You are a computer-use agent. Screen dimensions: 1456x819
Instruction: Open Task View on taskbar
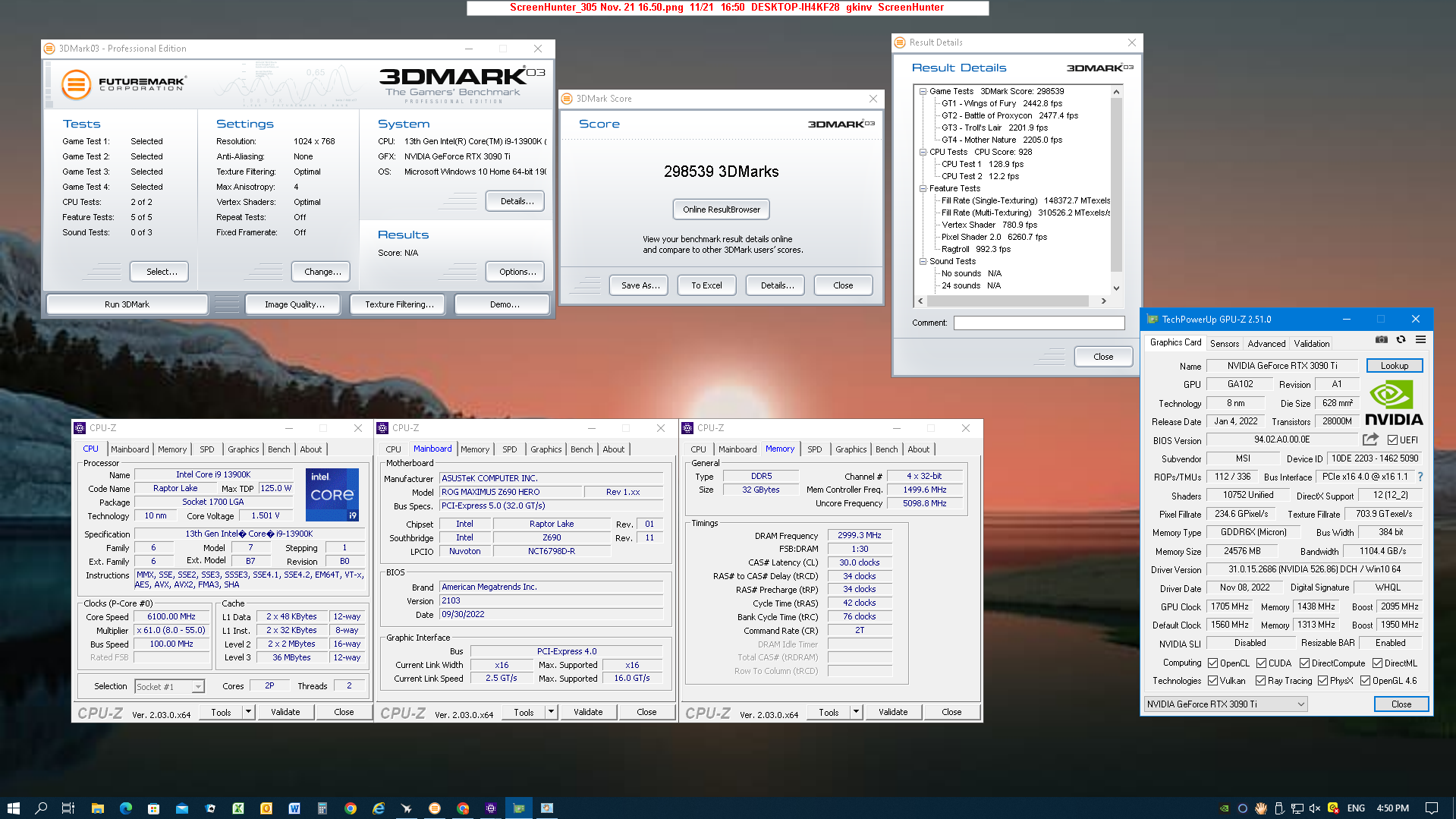68,808
